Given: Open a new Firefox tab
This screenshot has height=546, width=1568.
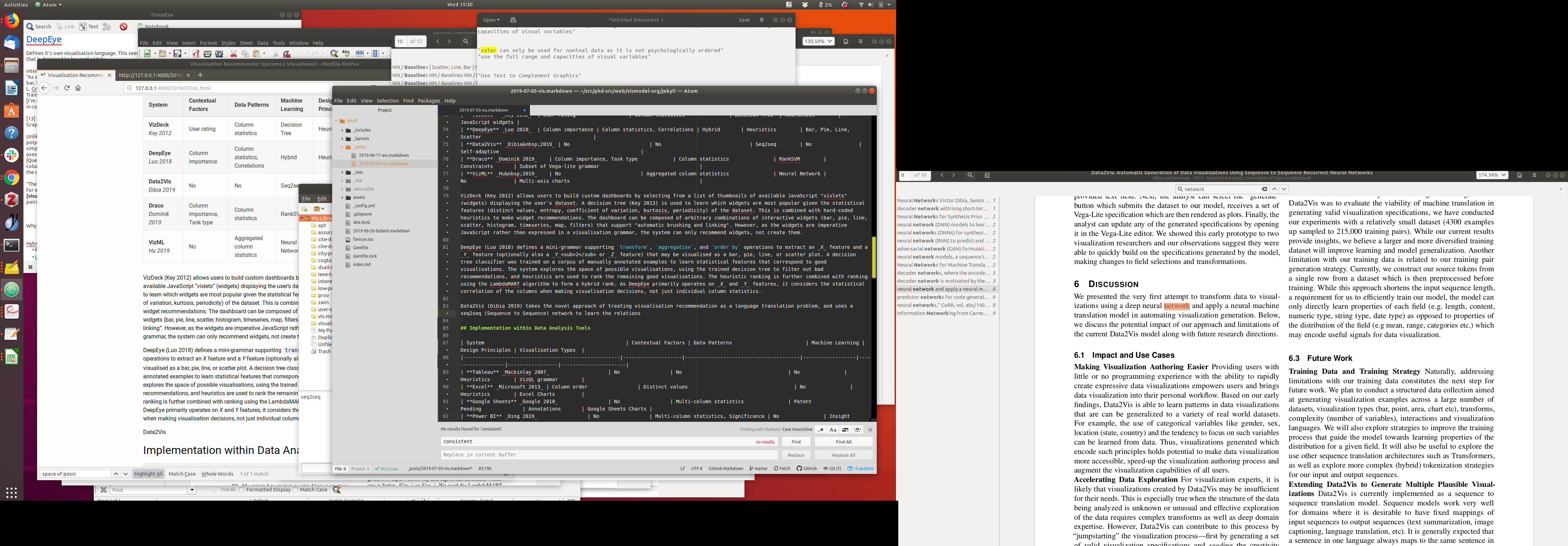Looking at the screenshot, I should [200, 75].
